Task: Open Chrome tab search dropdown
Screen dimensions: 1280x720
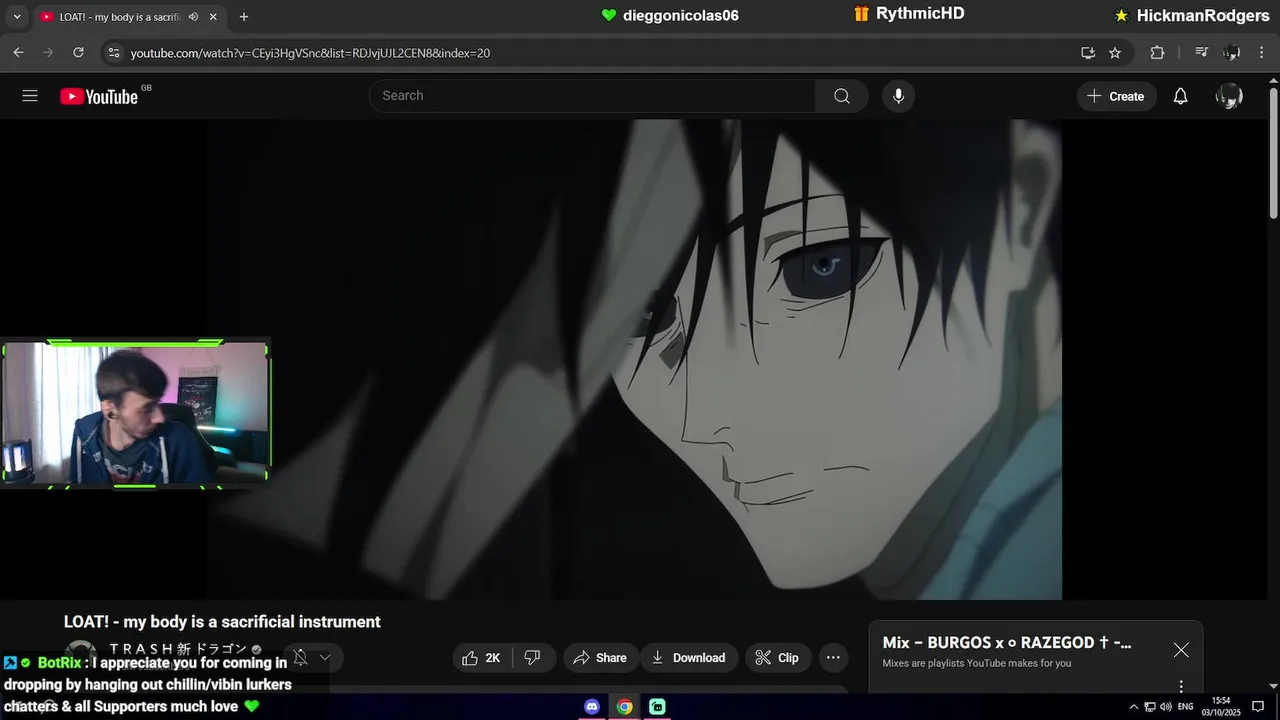Action: coord(16,17)
